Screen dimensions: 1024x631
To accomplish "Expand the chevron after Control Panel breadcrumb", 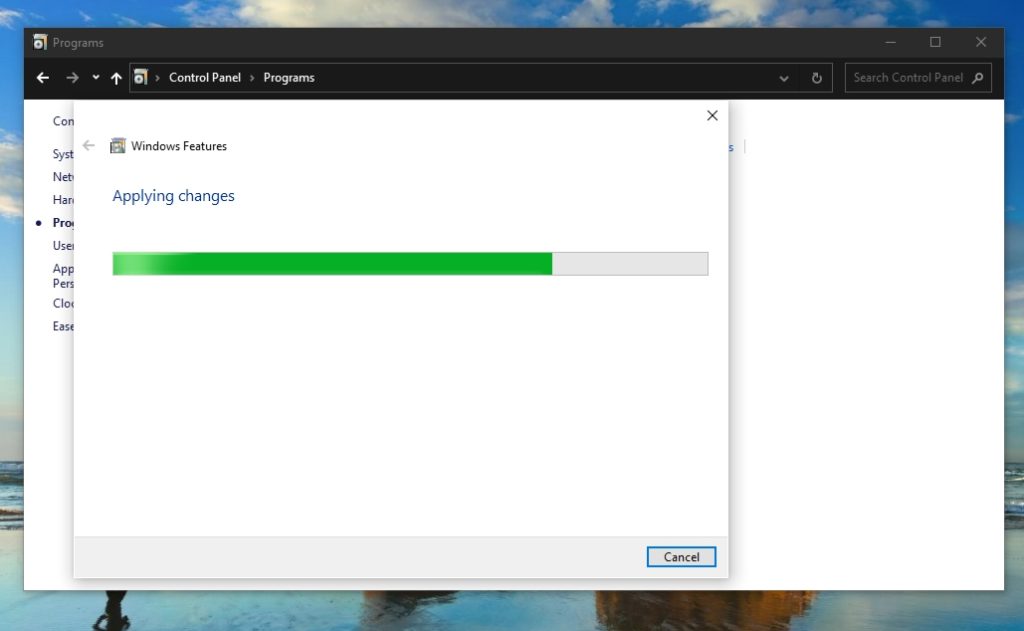I will [252, 78].
